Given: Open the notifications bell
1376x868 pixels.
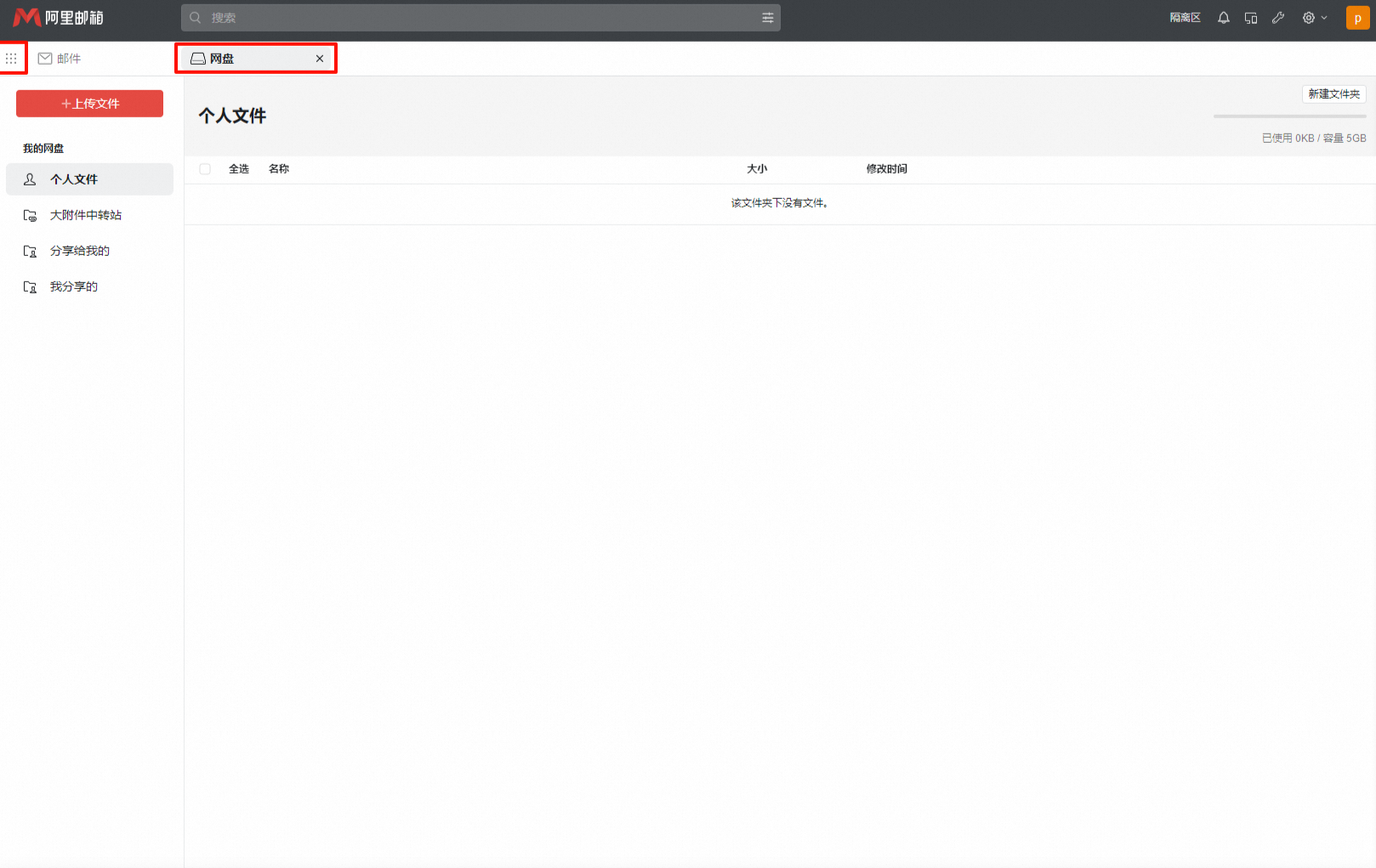Looking at the screenshot, I should pyautogui.click(x=1224, y=18).
